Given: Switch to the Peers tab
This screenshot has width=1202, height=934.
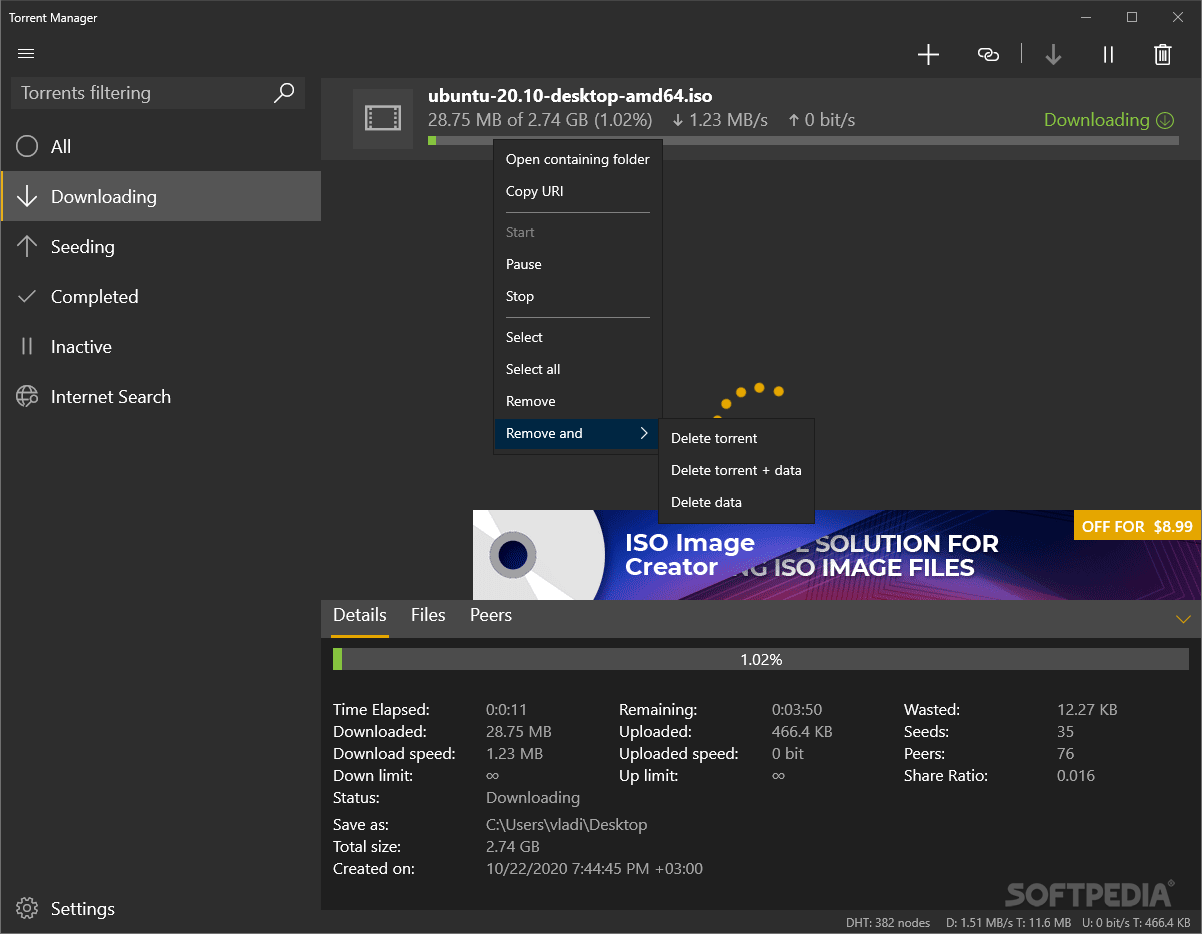Looking at the screenshot, I should [491, 615].
